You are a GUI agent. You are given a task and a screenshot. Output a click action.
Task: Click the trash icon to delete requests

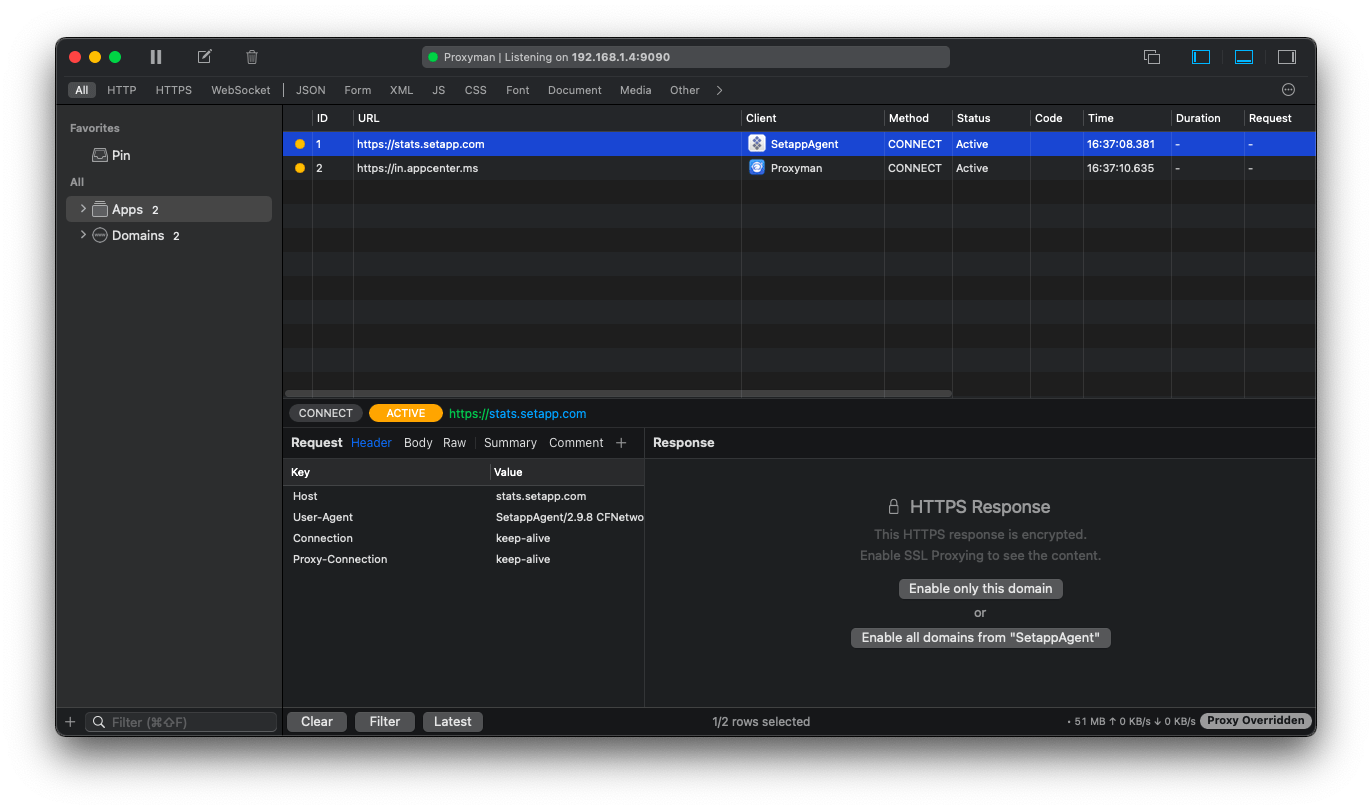251,57
